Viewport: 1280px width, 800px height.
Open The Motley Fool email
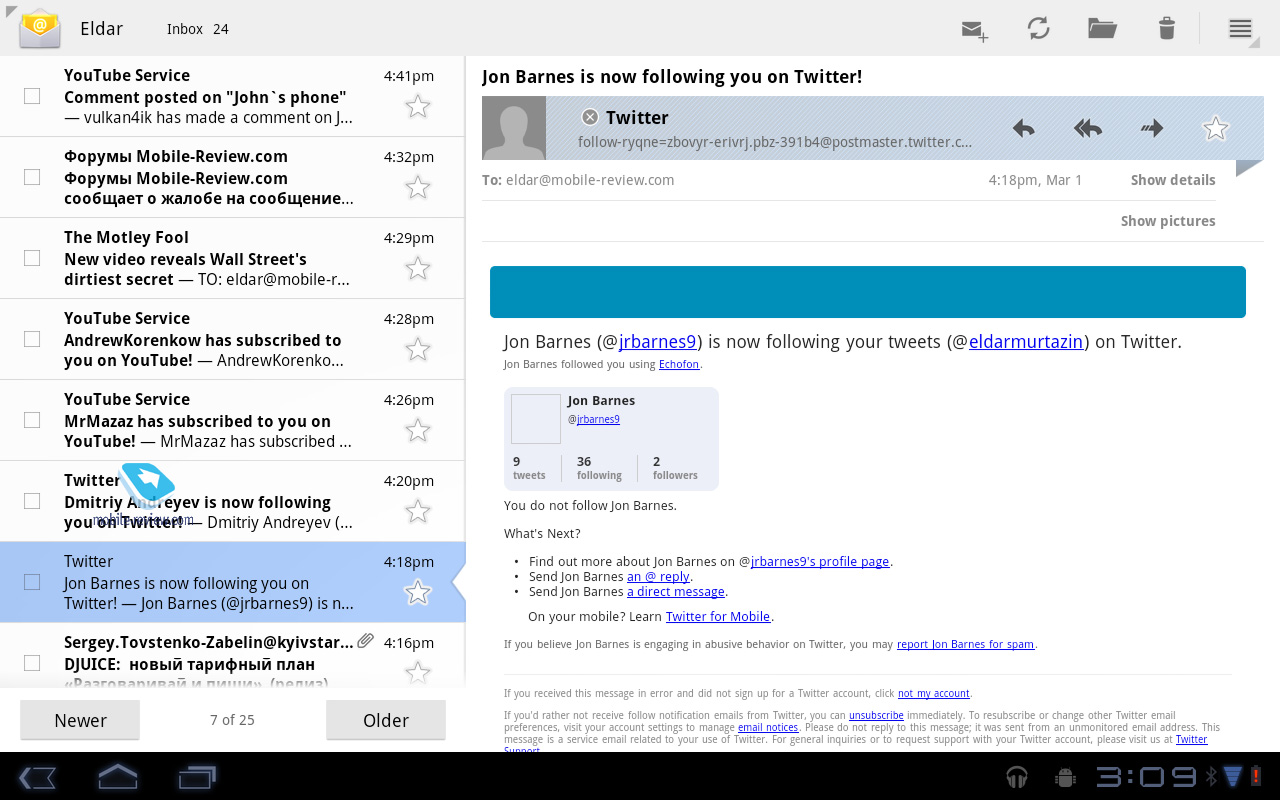coord(232,258)
